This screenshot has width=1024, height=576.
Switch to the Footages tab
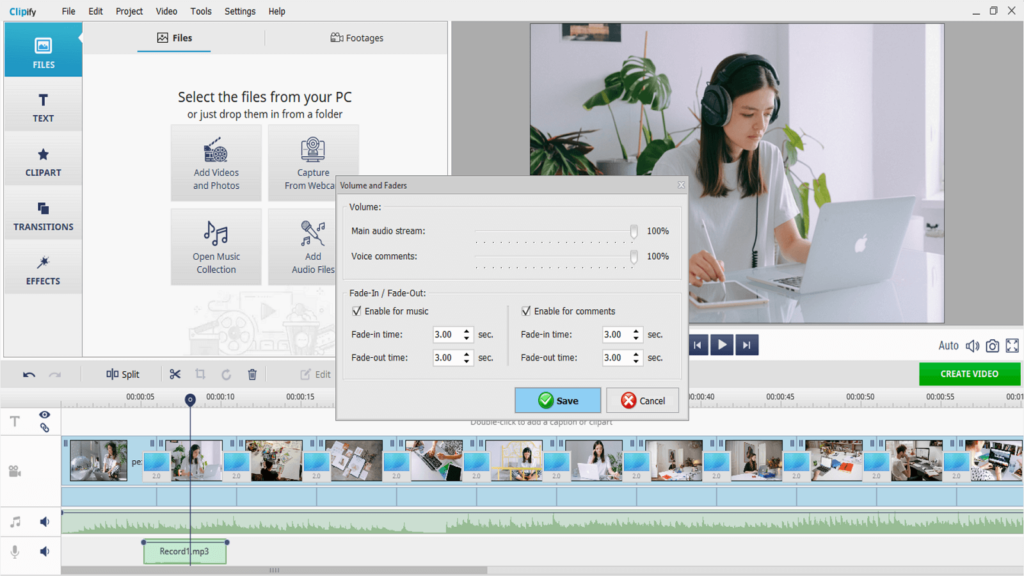357,38
